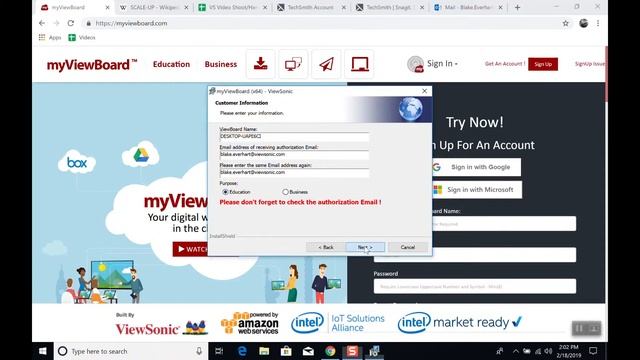Open the Education menu on the website
Image resolution: width=640 pixels, height=360 pixels.
point(171,64)
